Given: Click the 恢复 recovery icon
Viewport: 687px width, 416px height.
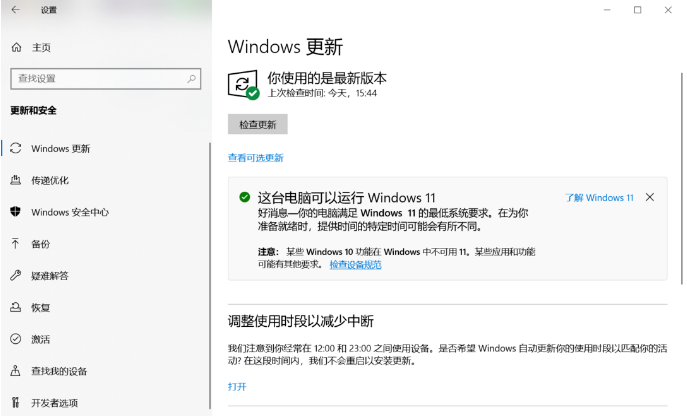Looking at the screenshot, I should 16,308.
